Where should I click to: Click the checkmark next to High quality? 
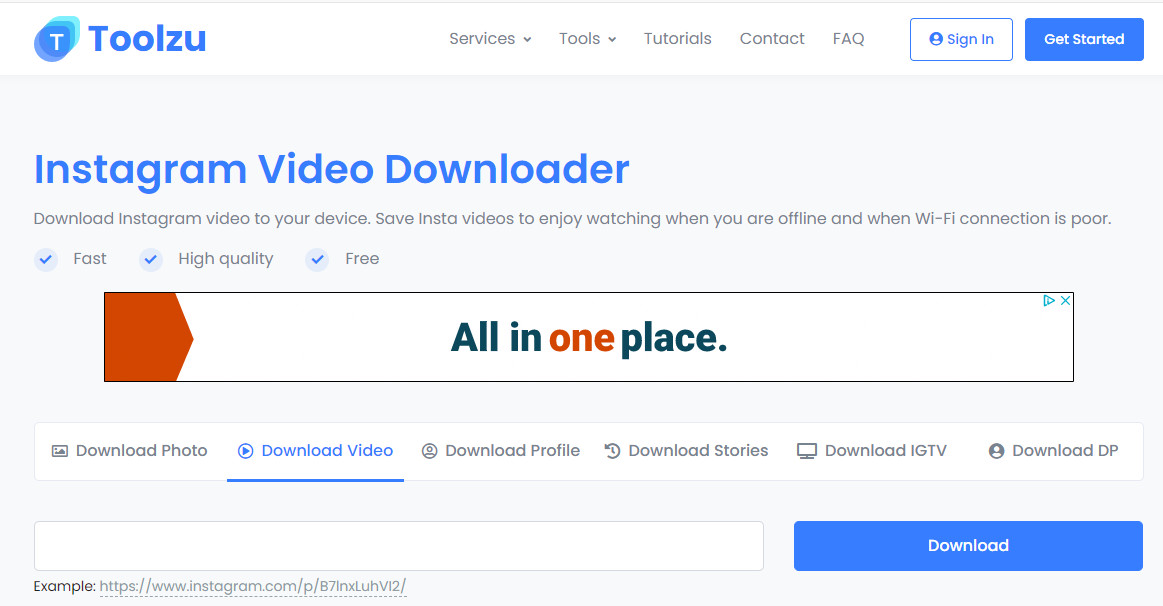point(151,260)
